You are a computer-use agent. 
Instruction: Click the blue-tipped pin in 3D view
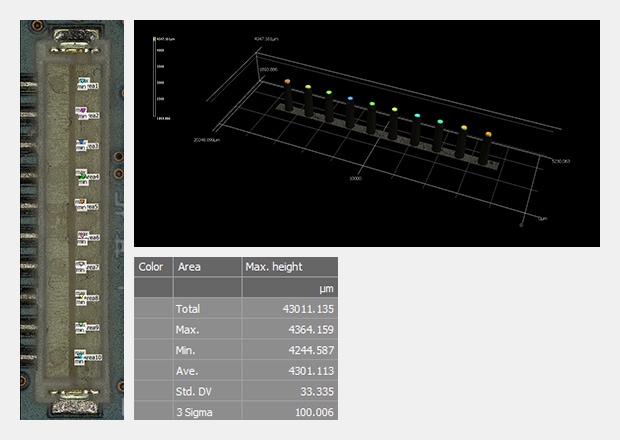click(x=350, y=99)
